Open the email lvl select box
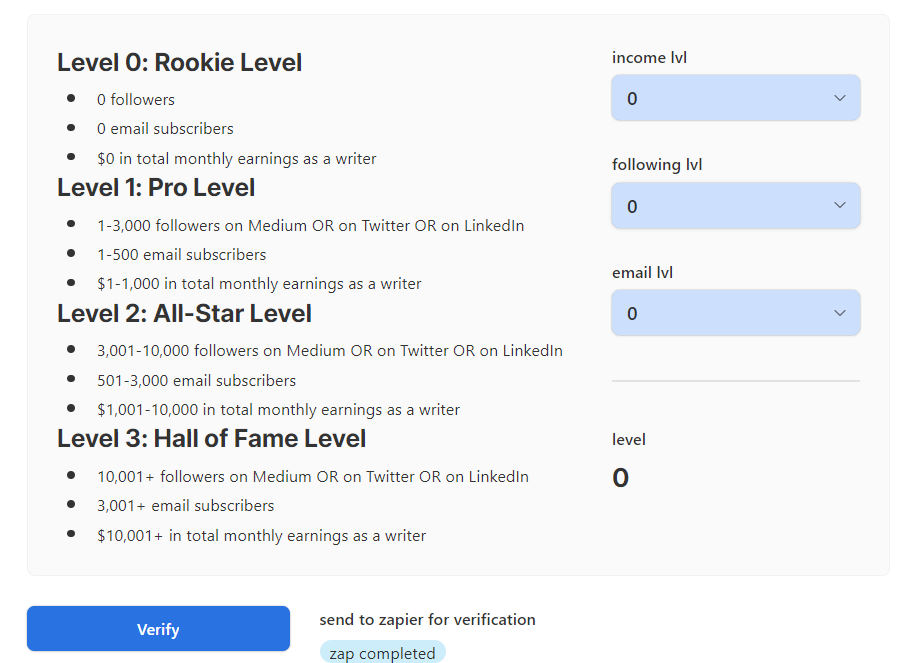 point(735,313)
